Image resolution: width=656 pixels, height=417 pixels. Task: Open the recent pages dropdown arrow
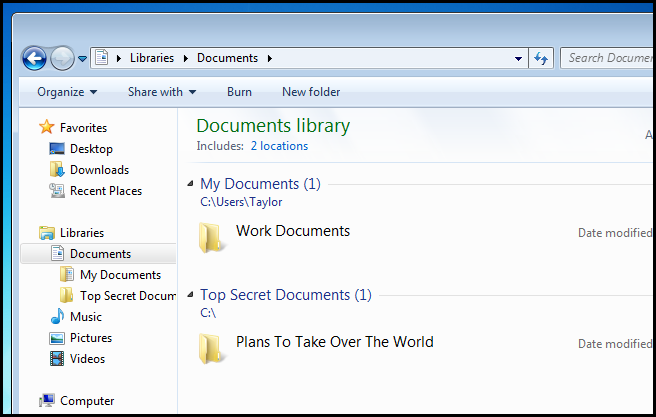[83, 59]
